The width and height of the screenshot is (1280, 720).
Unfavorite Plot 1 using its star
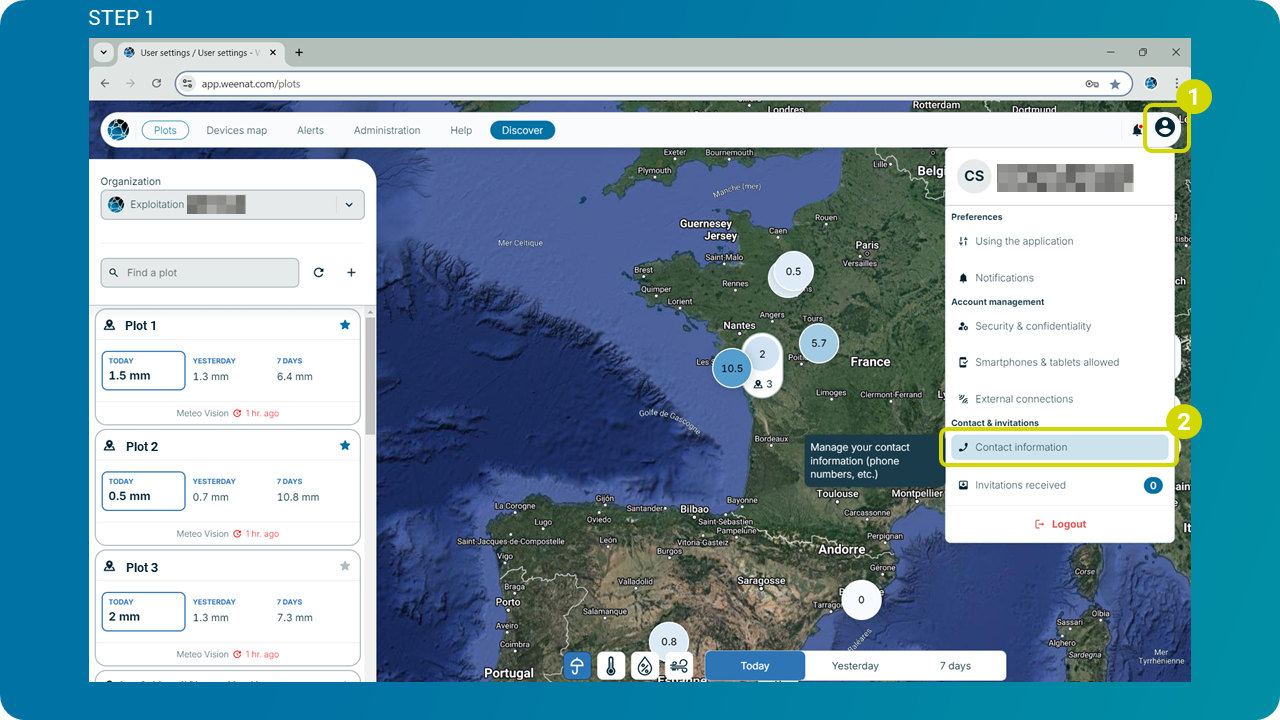[345, 325]
